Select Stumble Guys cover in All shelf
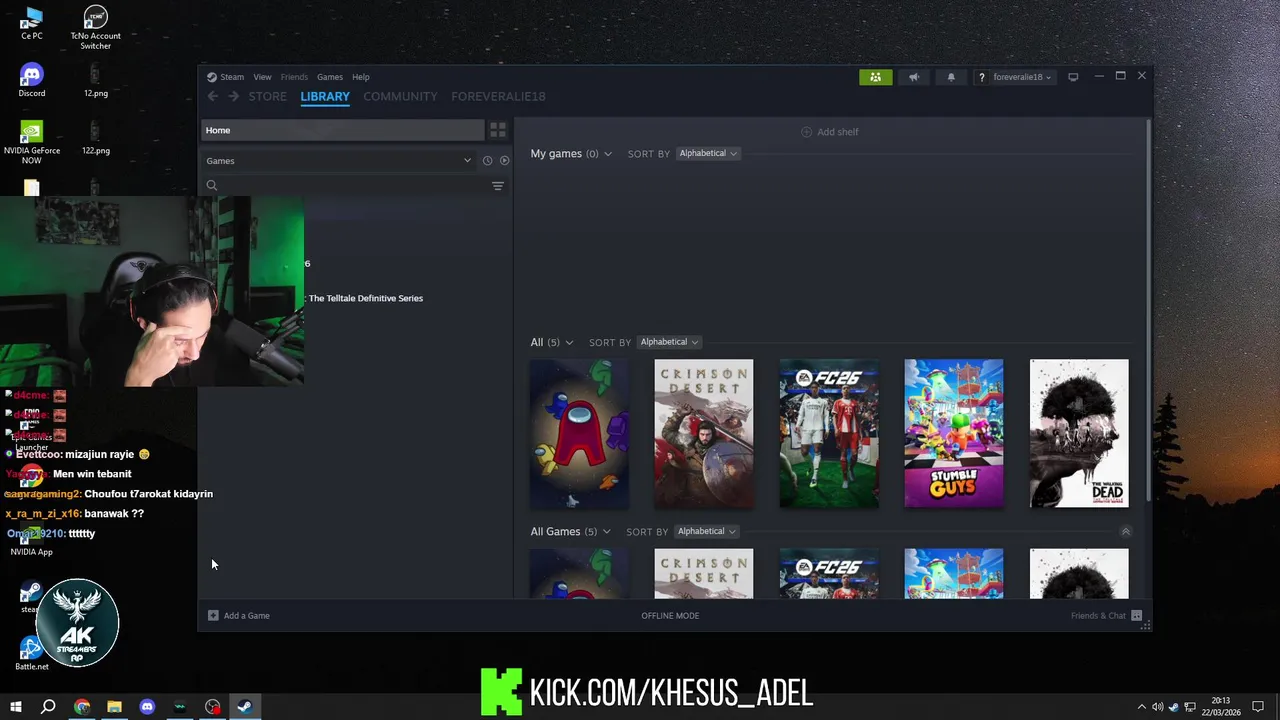1280x720 pixels. [x=954, y=434]
